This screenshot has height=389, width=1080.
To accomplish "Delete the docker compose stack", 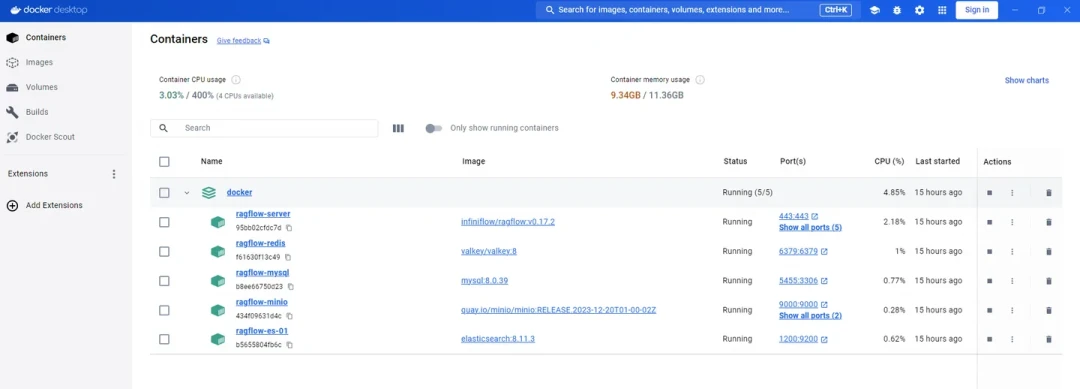I will click(1048, 193).
